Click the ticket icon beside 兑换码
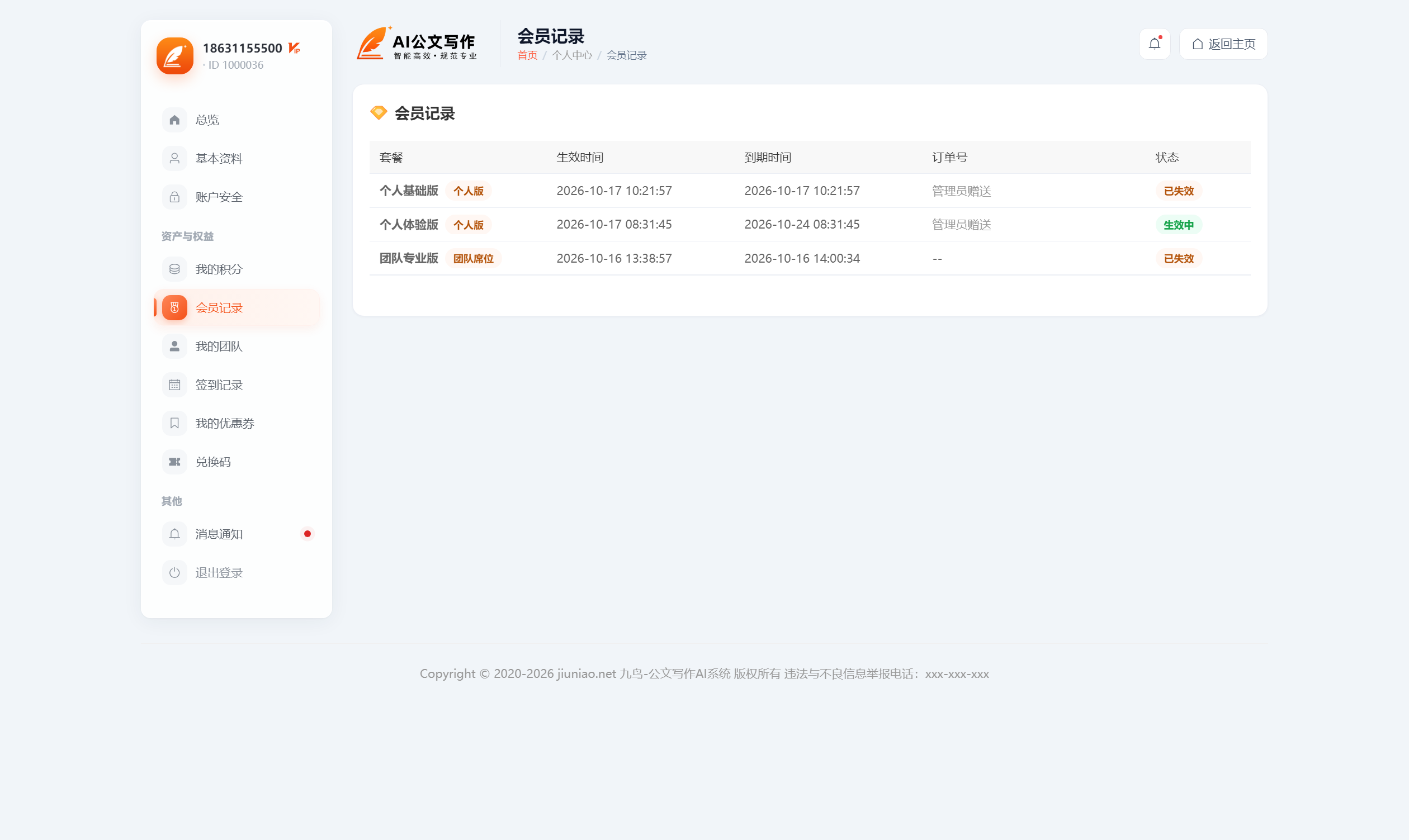The width and height of the screenshot is (1409, 840). click(x=174, y=462)
